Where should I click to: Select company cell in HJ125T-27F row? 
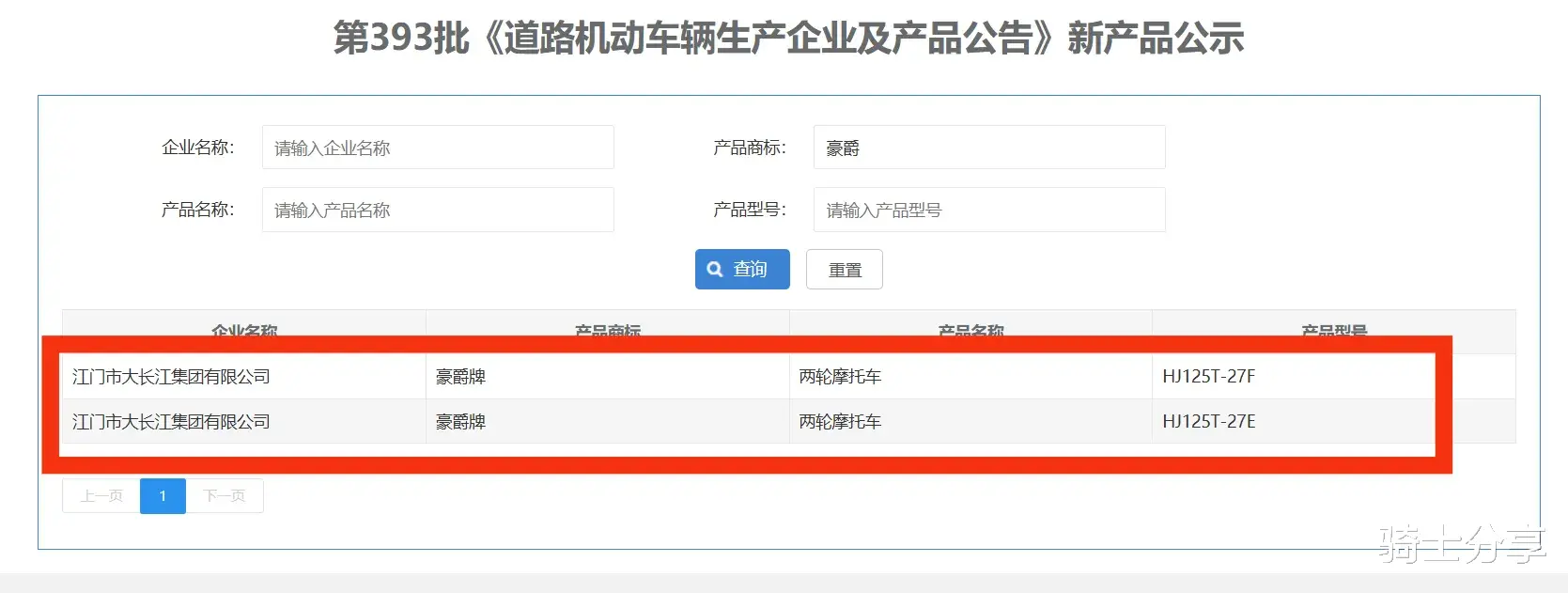(244, 377)
